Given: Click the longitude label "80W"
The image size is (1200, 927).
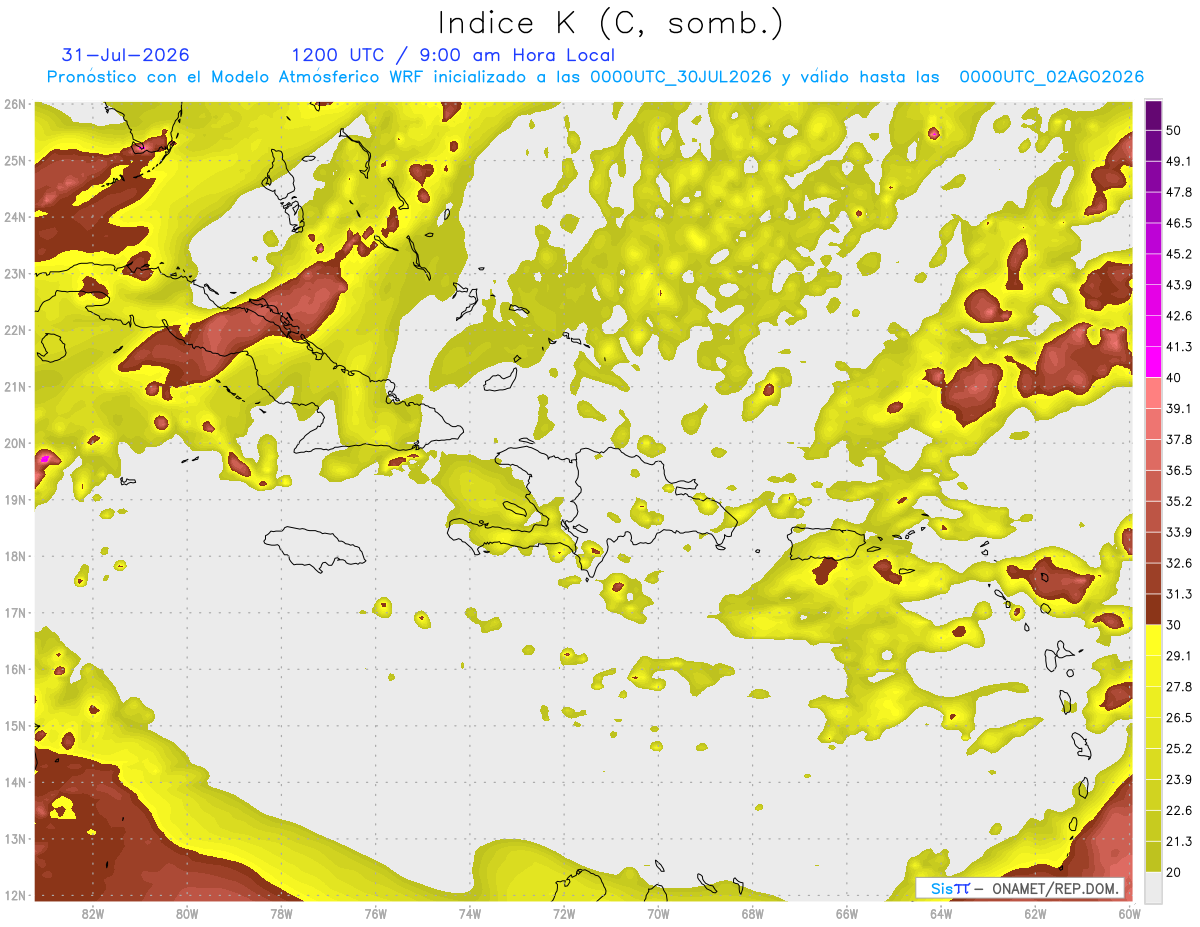Looking at the screenshot, I should (187, 914).
